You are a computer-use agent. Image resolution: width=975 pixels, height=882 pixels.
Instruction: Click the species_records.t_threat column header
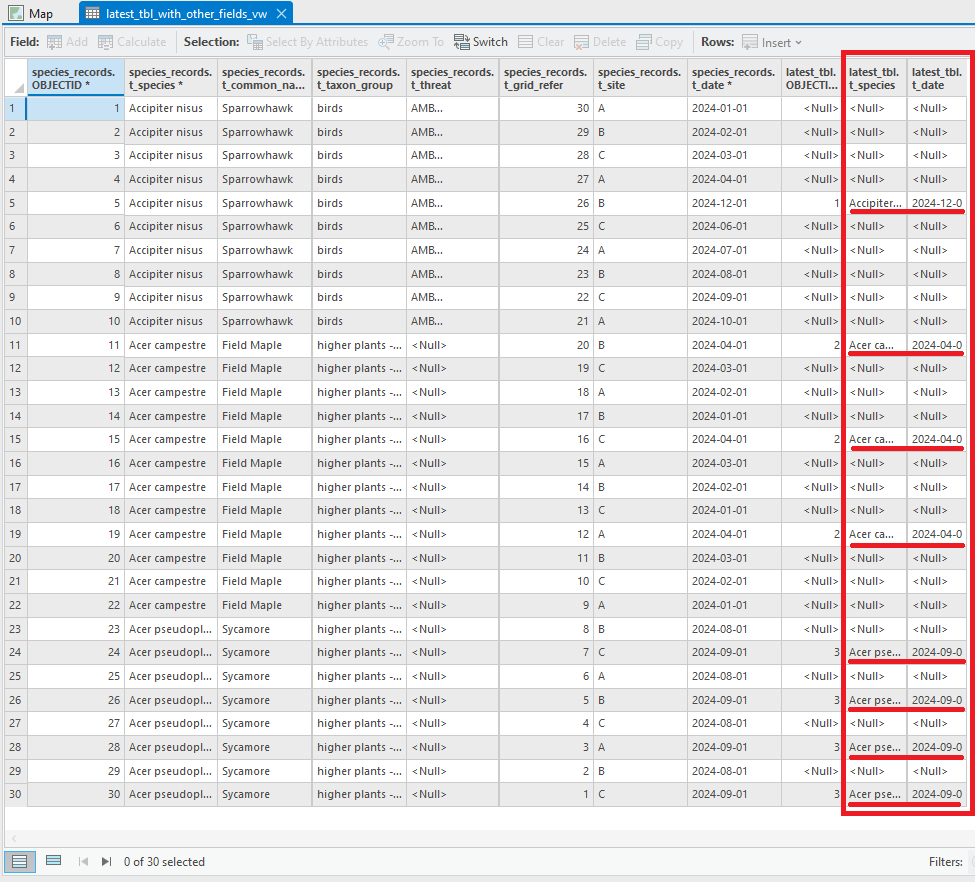tap(453, 78)
